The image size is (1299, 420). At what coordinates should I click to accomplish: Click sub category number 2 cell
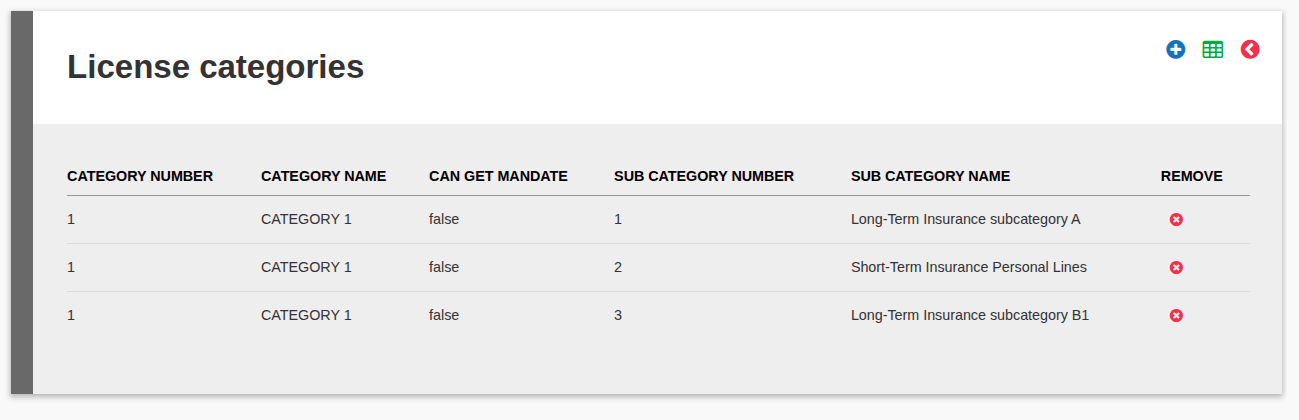click(x=618, y=267)
